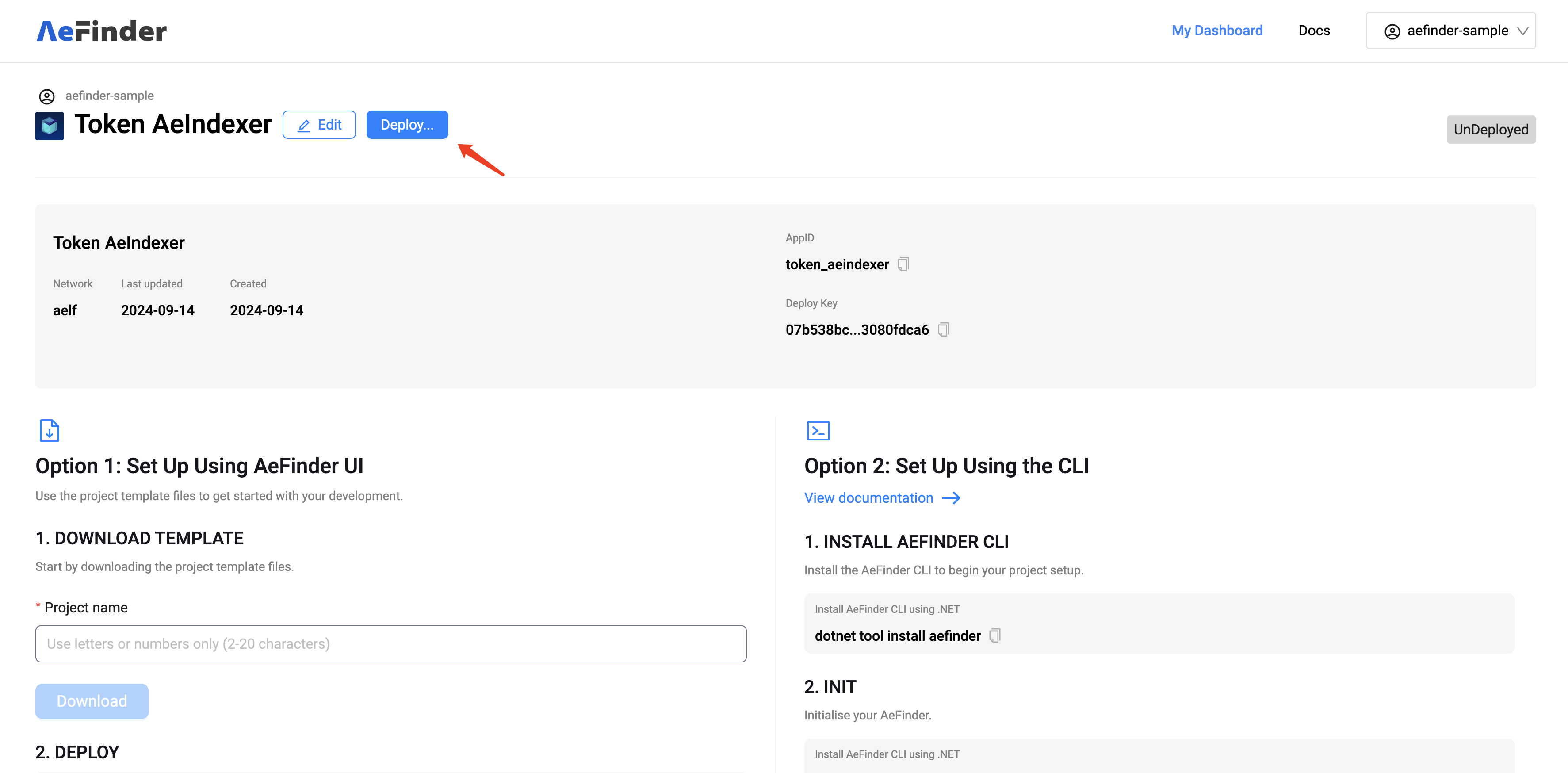
Task: Edit the Token AeIndexer app
Action: point(319,125)
